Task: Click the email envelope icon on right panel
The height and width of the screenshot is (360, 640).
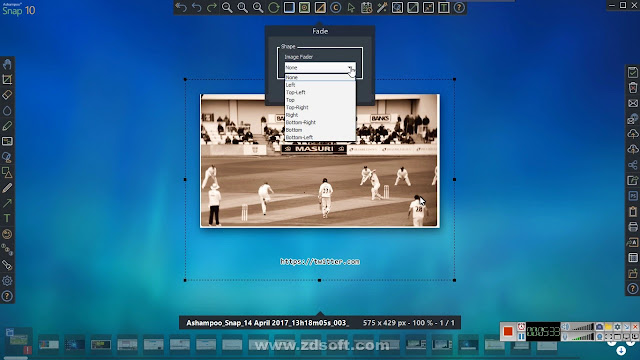Action: (x=633, y=103)
